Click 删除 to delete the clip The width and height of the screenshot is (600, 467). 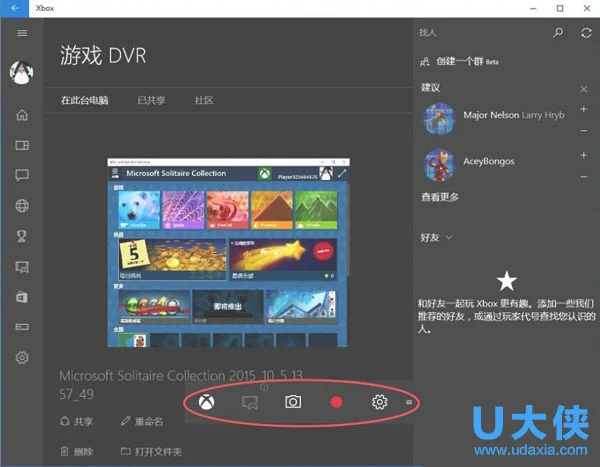[x=77, y=452]
